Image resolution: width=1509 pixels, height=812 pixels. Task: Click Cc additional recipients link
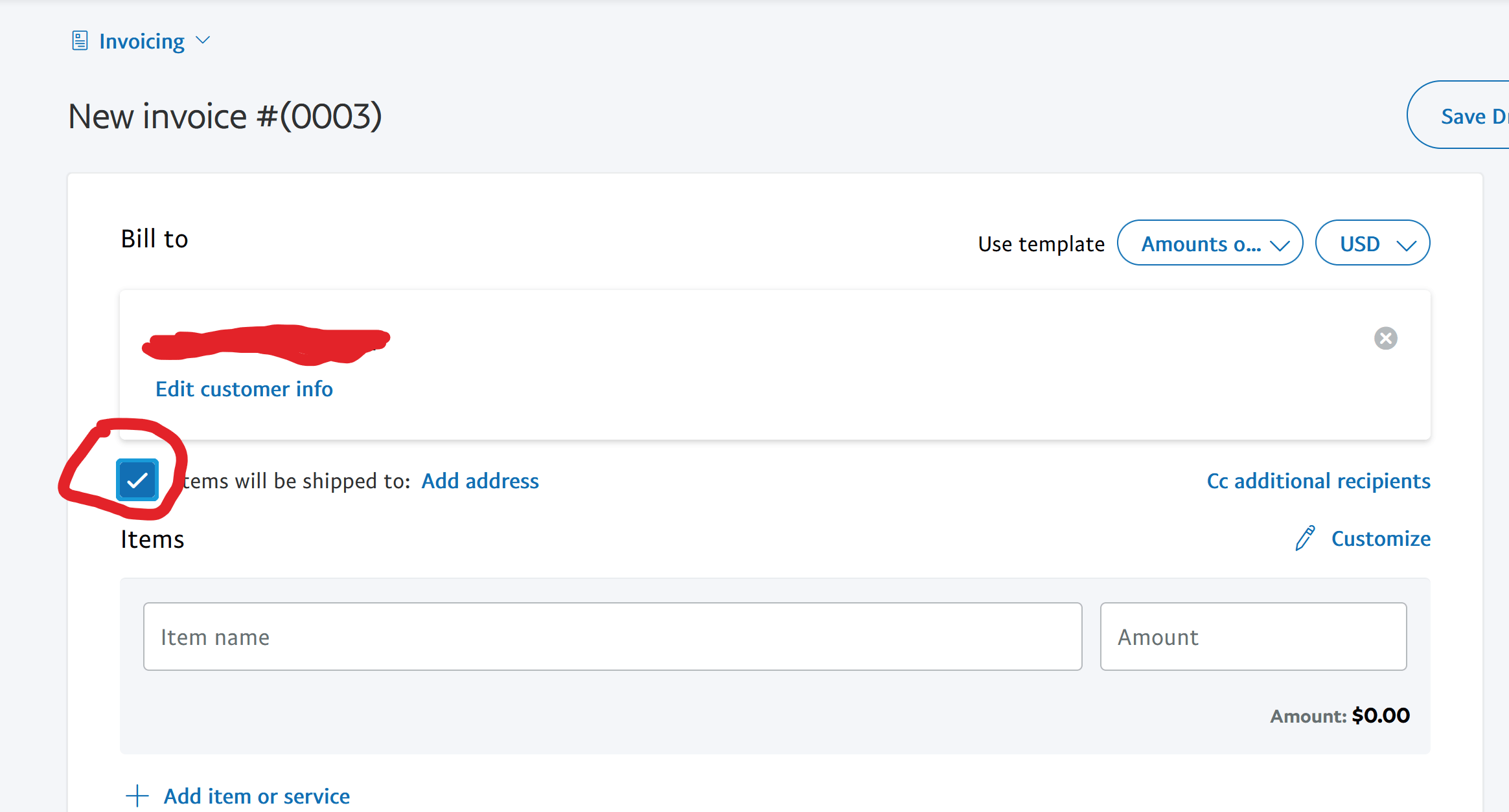click(1318, 481)
